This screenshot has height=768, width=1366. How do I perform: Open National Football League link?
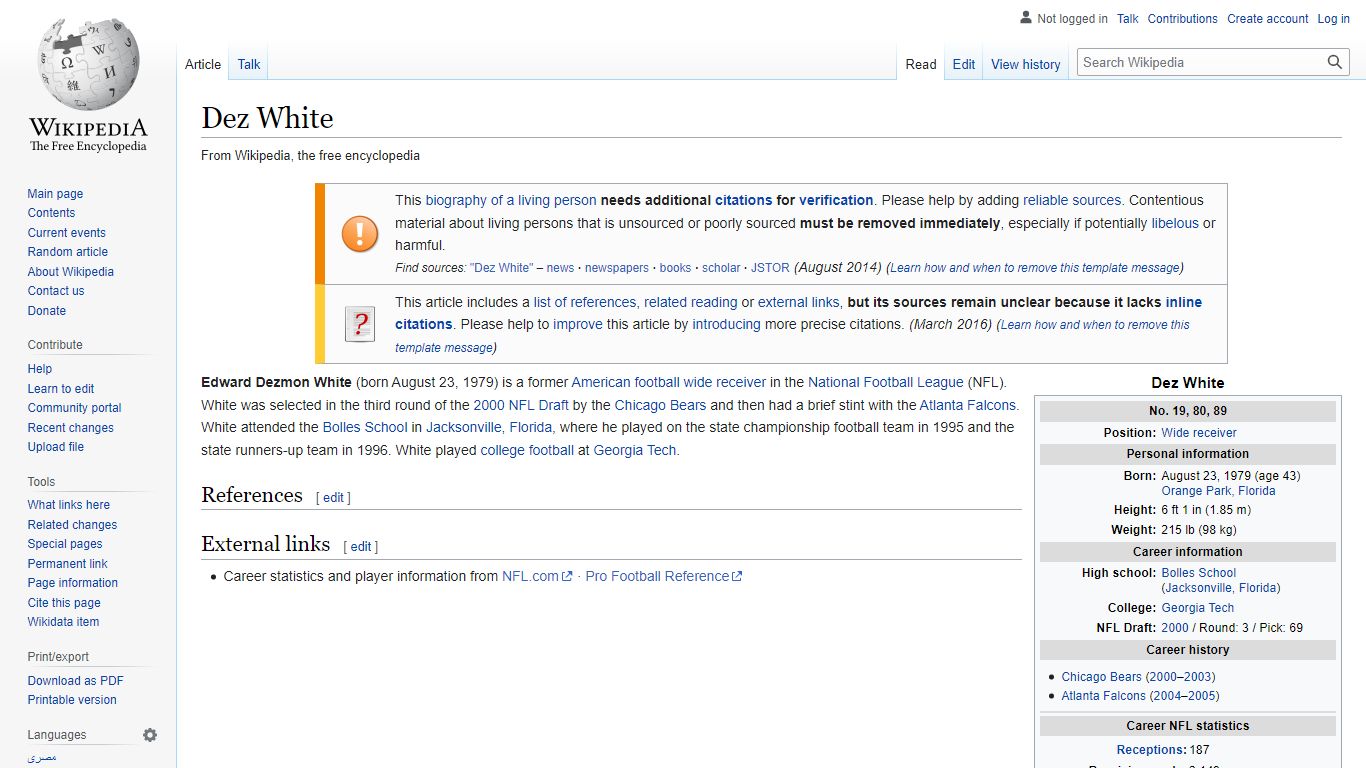[886, 382]
